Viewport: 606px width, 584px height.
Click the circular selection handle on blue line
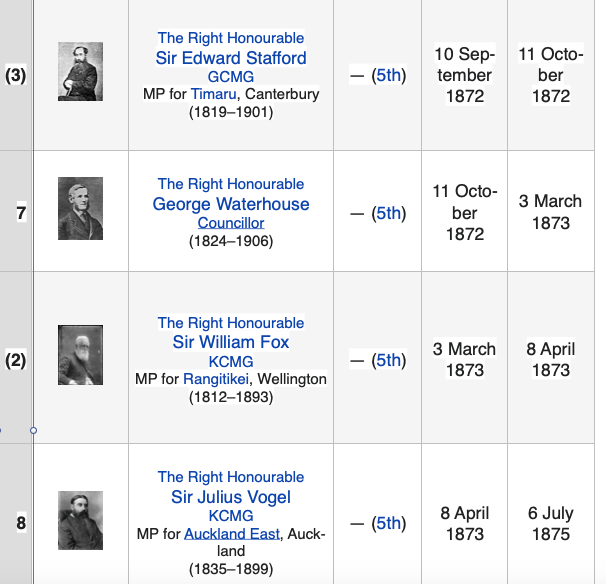(x=34, y=430)
